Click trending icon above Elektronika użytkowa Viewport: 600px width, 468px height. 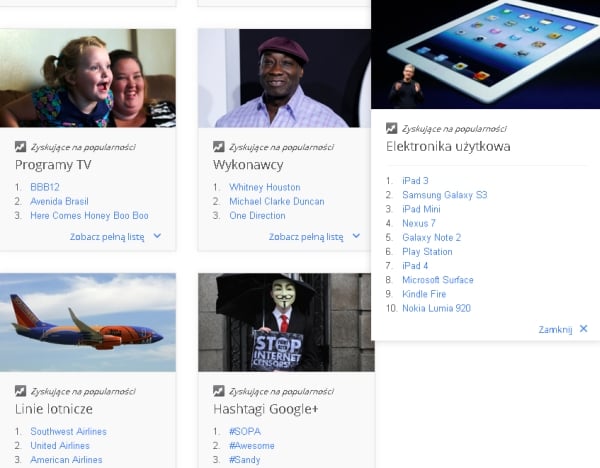pos(391,128)
